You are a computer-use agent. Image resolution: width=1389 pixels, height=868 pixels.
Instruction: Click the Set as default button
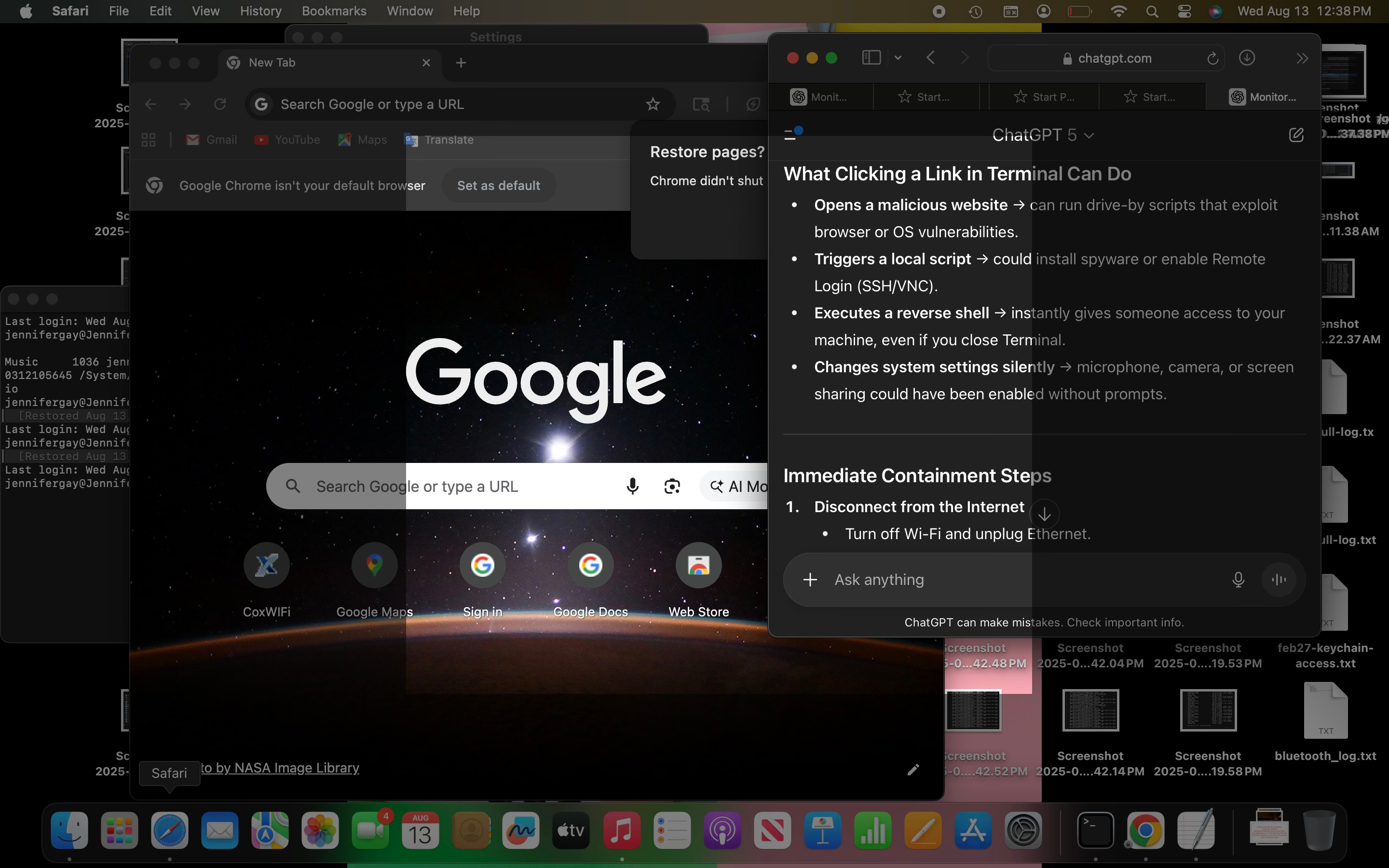[498, 186]
